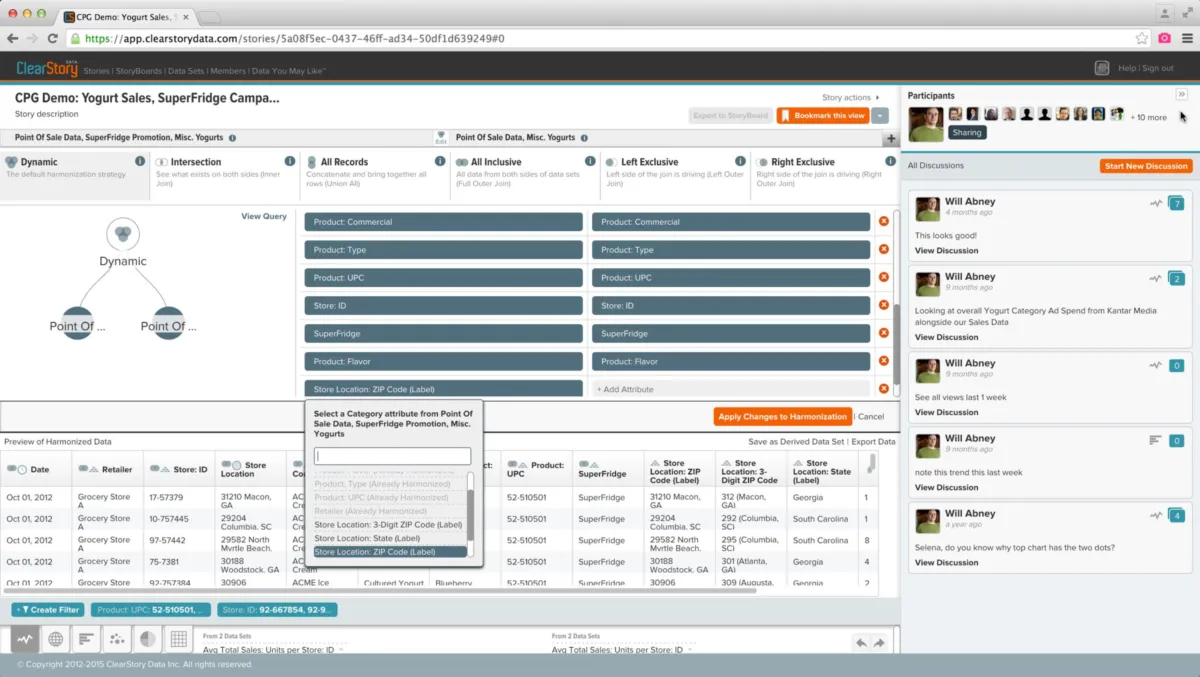1200x677 pixels.
Task: Click Apply Changes to Harmonization button
Action: [x=783, y=416]
